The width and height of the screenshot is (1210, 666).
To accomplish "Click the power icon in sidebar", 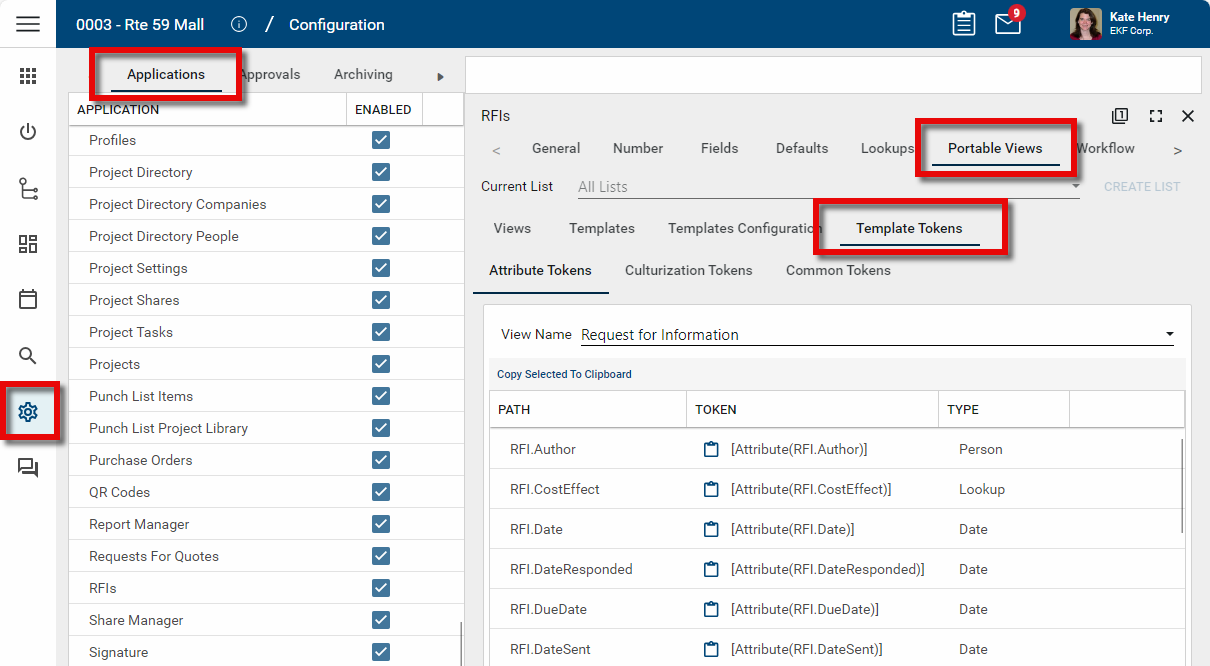I will pyautogui.click(x=28, y=132).
